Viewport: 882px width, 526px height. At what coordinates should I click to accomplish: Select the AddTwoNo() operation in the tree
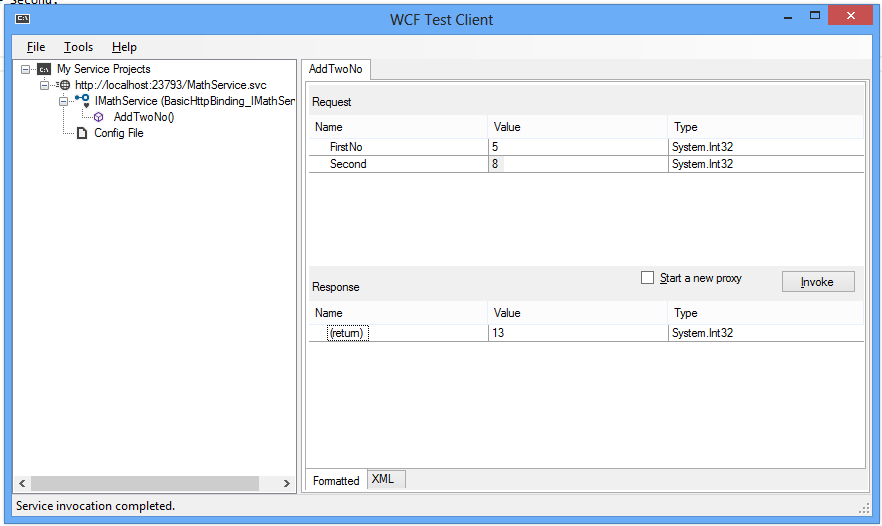[144, 117]
